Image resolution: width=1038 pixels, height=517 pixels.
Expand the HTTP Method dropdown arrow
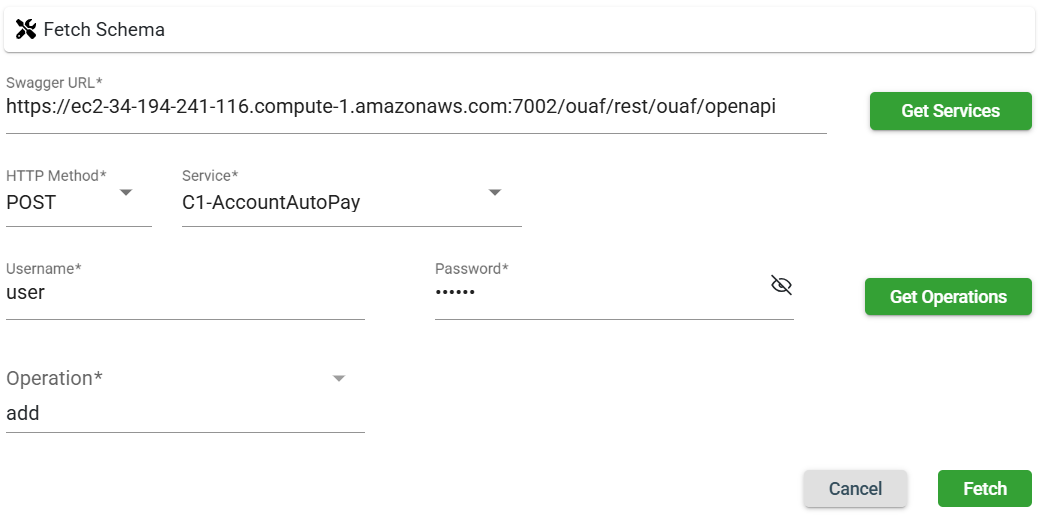[x=126, y=192]
